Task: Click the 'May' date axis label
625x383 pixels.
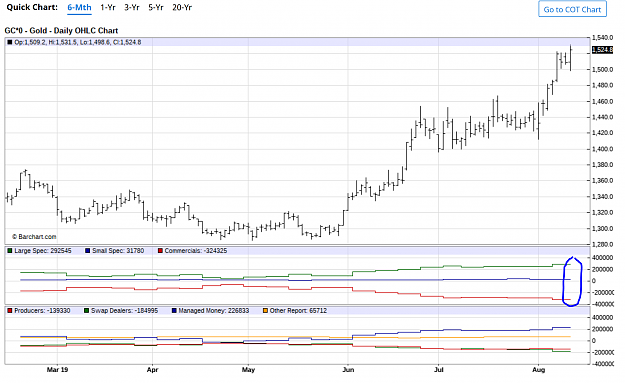Action: [x=248, y=370]
